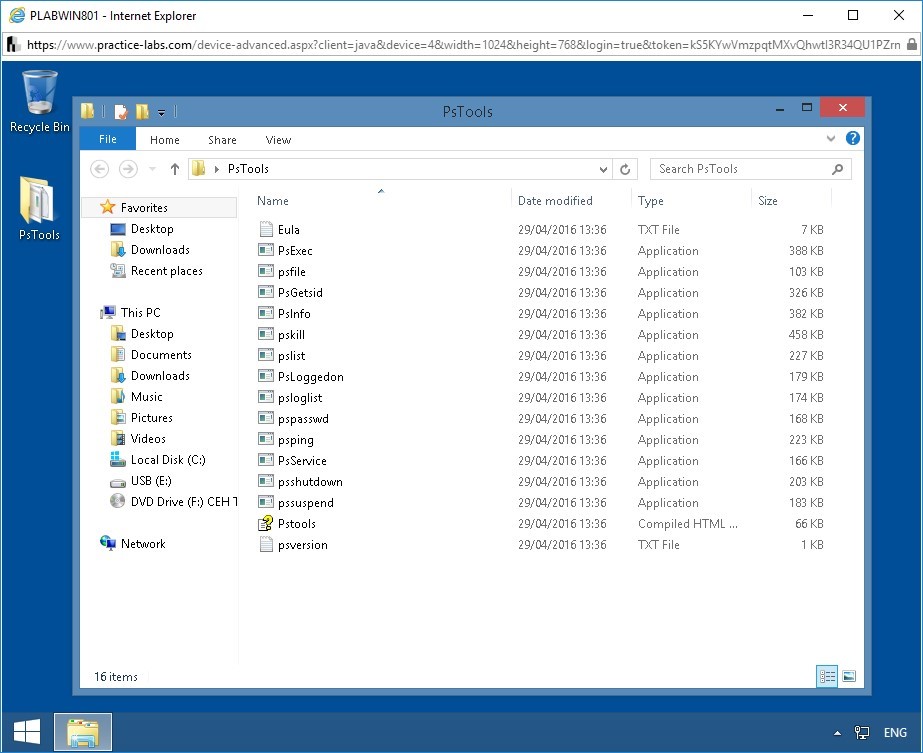
Task: Sort files by the Size column header
Action: (768, 201)
